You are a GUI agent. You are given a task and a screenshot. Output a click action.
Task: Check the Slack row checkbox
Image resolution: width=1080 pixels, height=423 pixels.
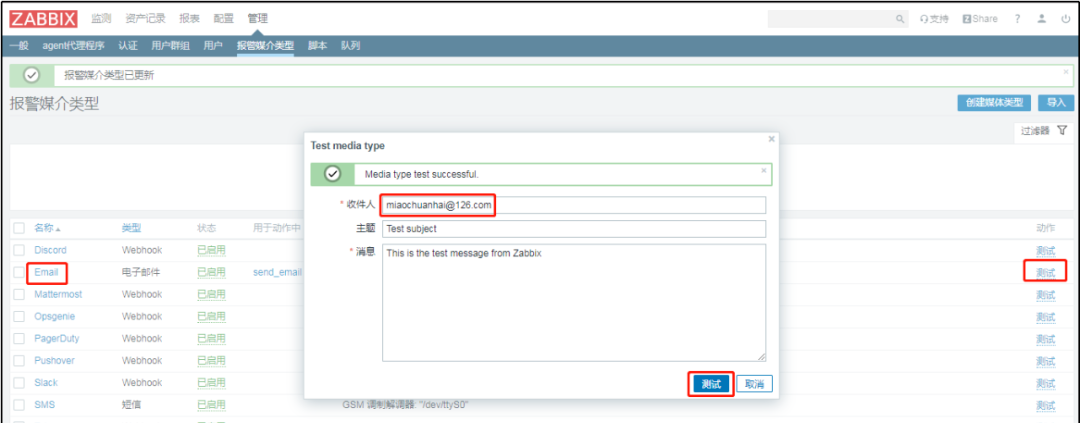click(x=19, y=382)
